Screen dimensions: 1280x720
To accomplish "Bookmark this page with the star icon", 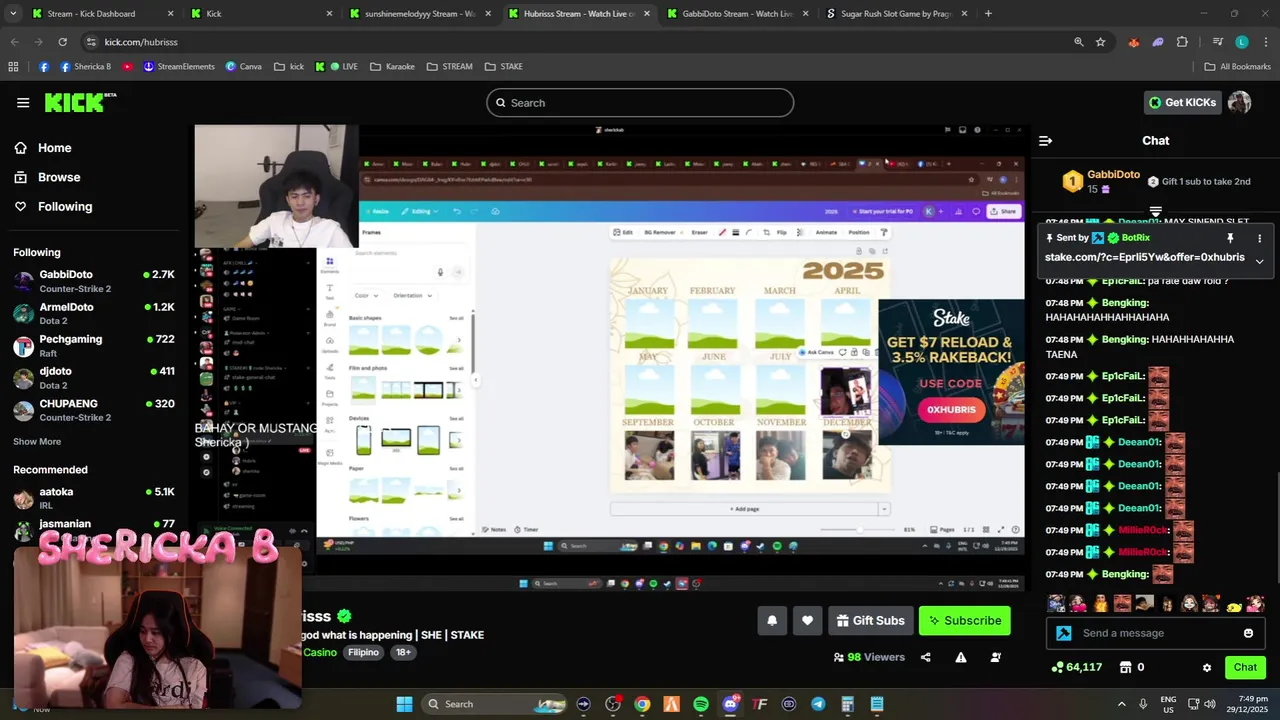I will click(1100, 42).
